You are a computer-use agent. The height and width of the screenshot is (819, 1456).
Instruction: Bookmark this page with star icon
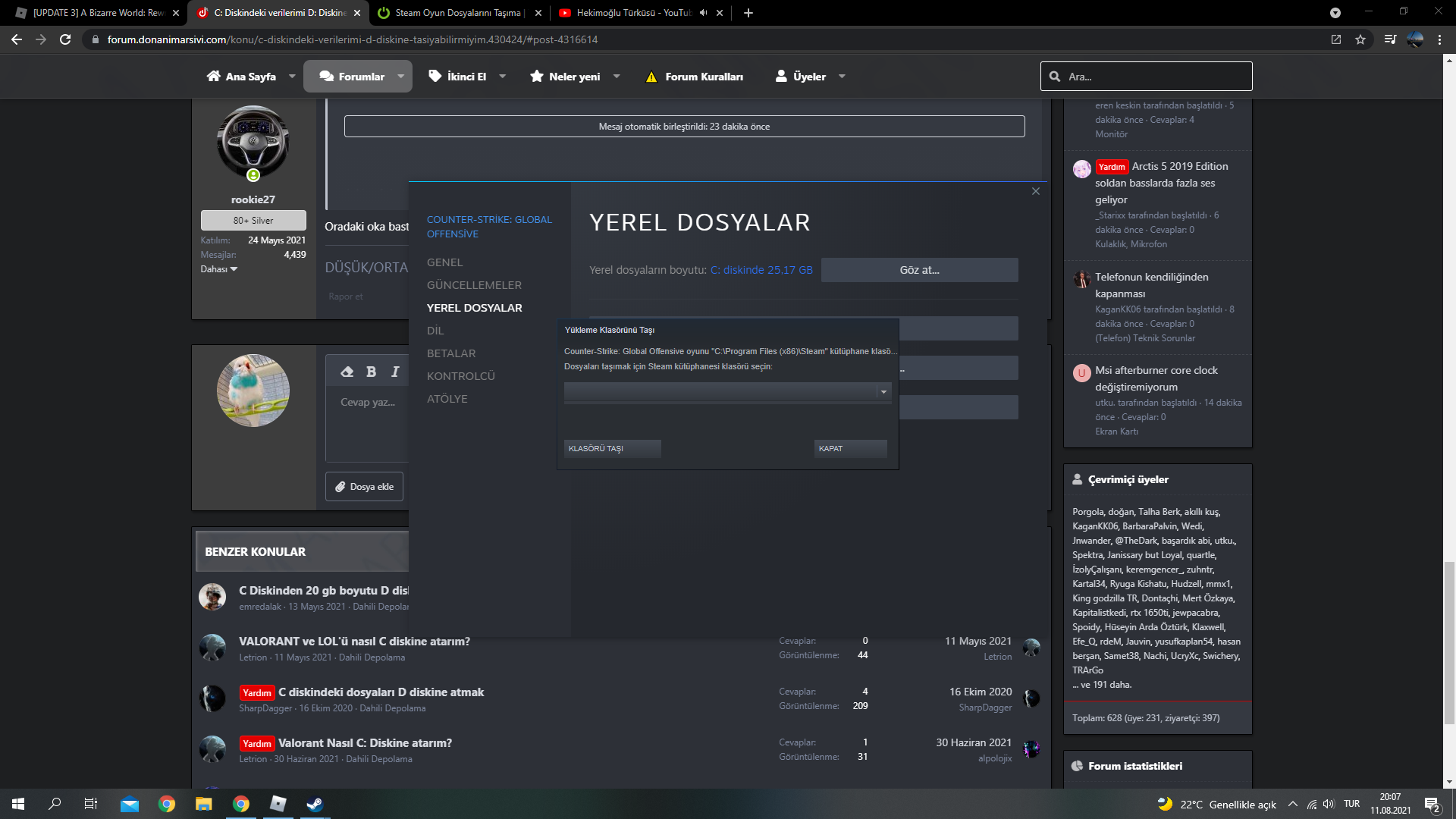pos(1360,39)
